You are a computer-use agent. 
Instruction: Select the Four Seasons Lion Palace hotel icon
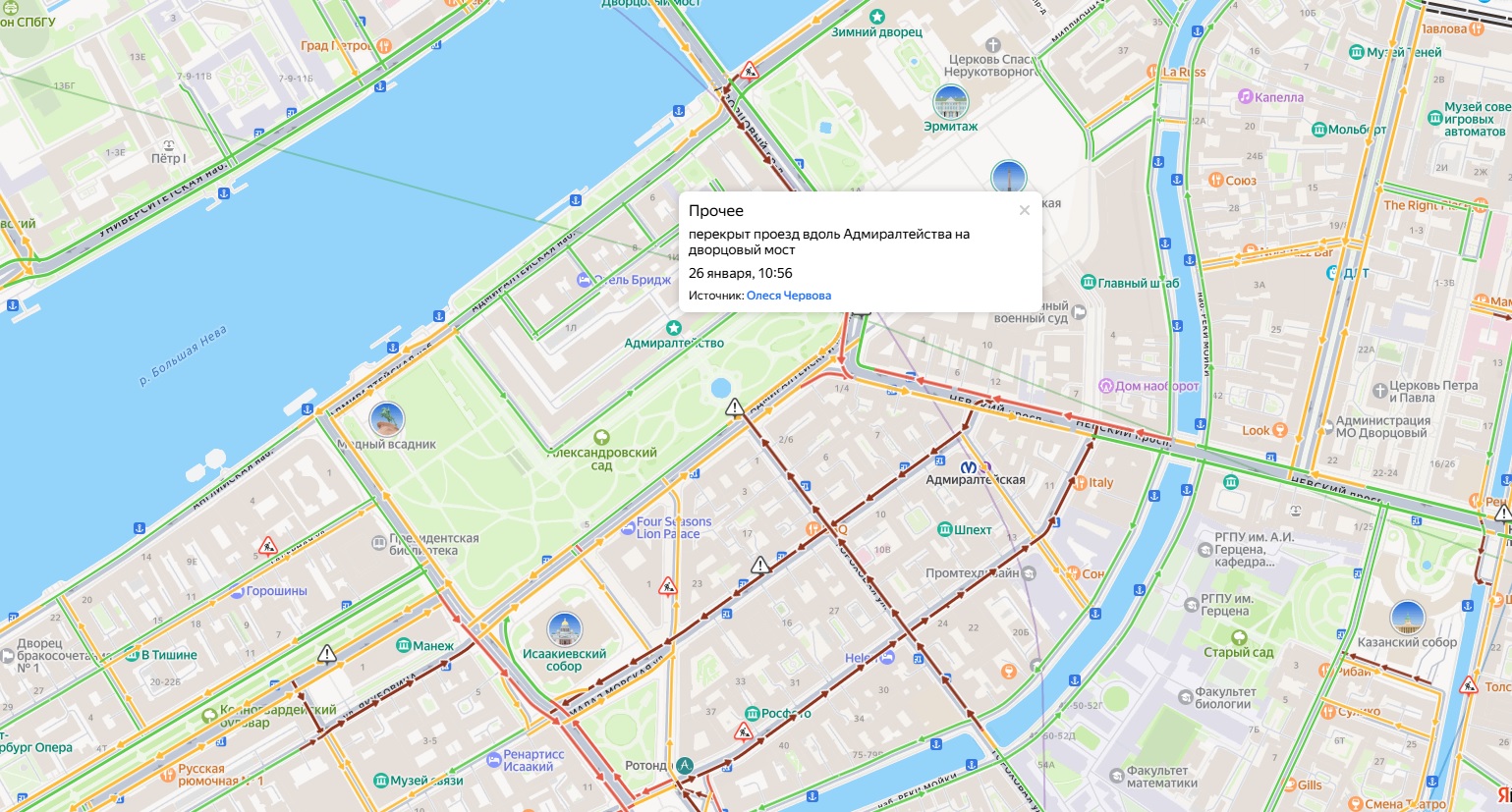pyautogui.click(x=628, y=528)
